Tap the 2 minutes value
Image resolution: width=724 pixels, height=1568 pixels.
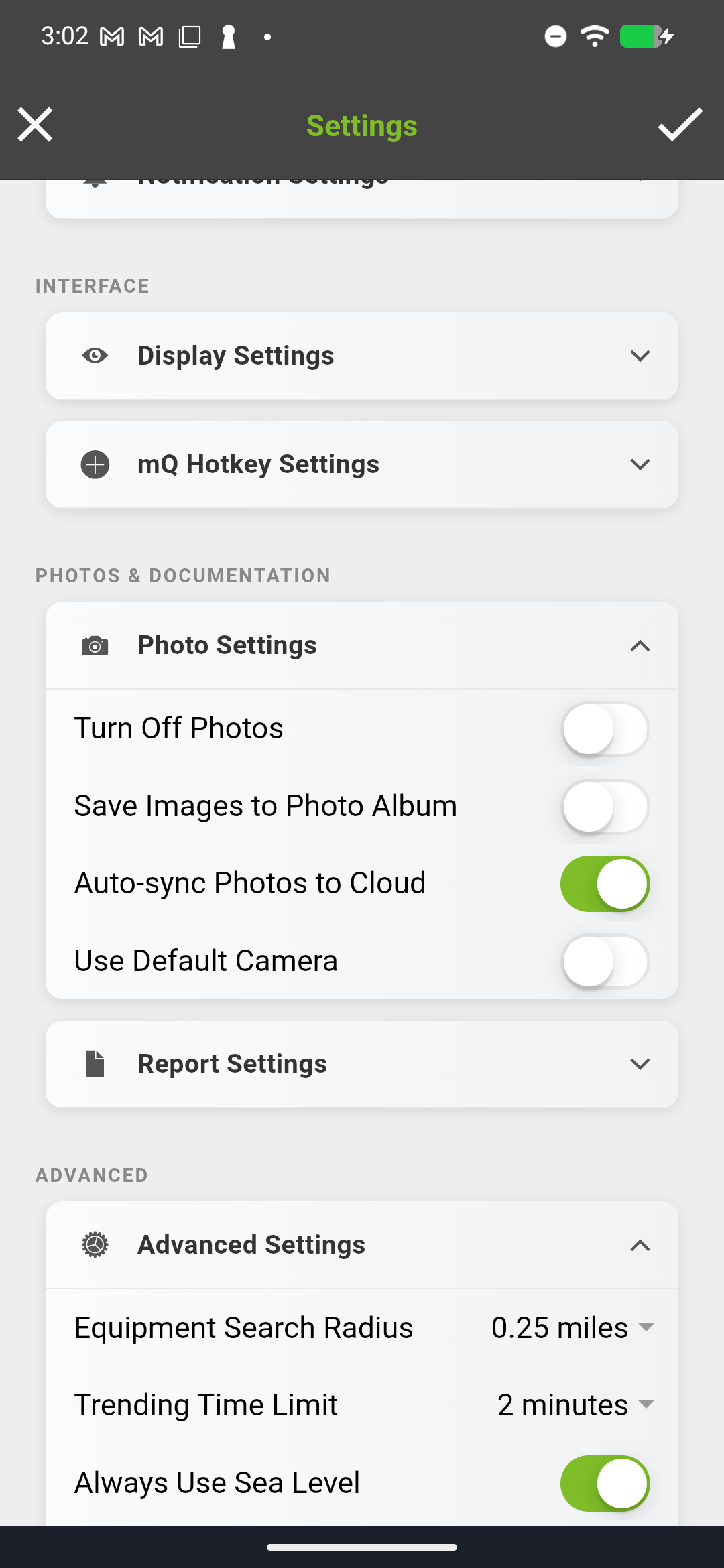point(562,1404)
